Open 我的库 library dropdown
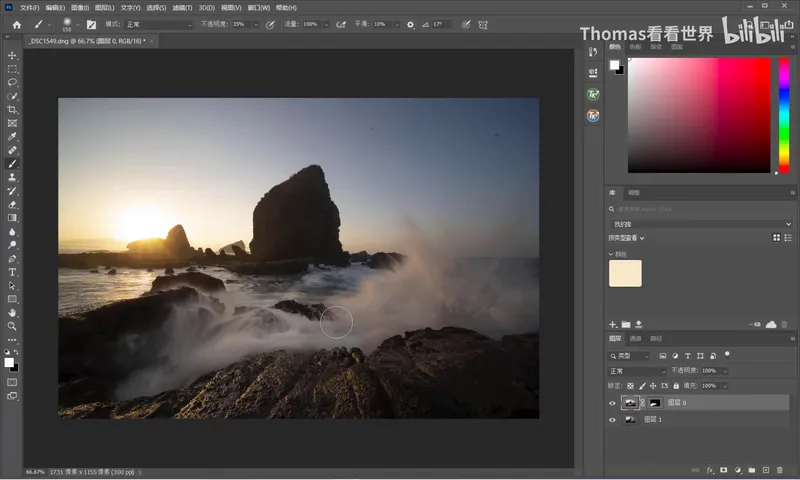The width and height of the screenshot is (800, 480). pyautogui.click(x=702, y=224)
